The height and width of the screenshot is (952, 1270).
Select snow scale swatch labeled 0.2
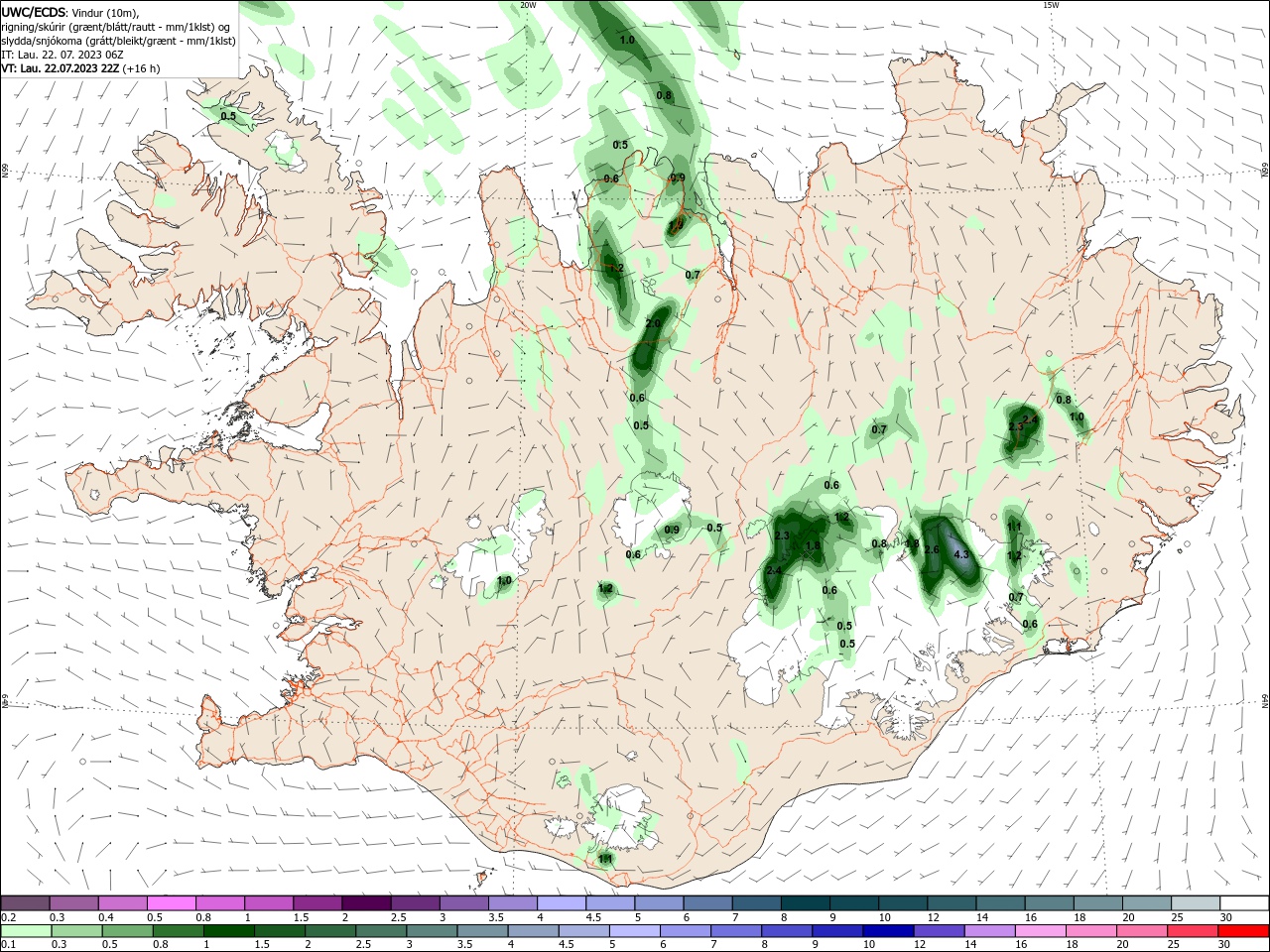(x=26, y=902)
